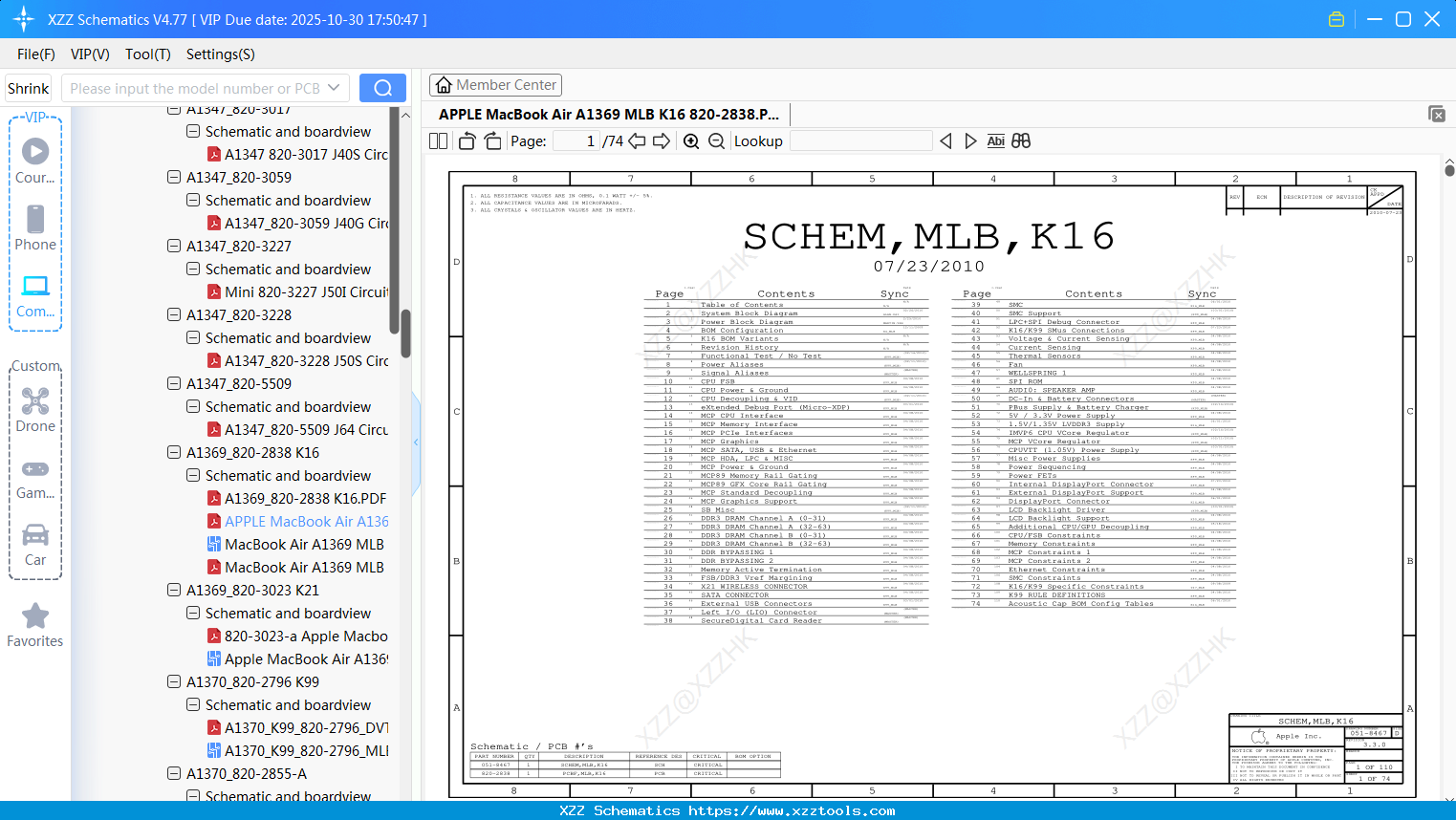Rotate the page clockwise
Image resolution: width=1456 pixels, height=820 pixels.
coord(493,141)
